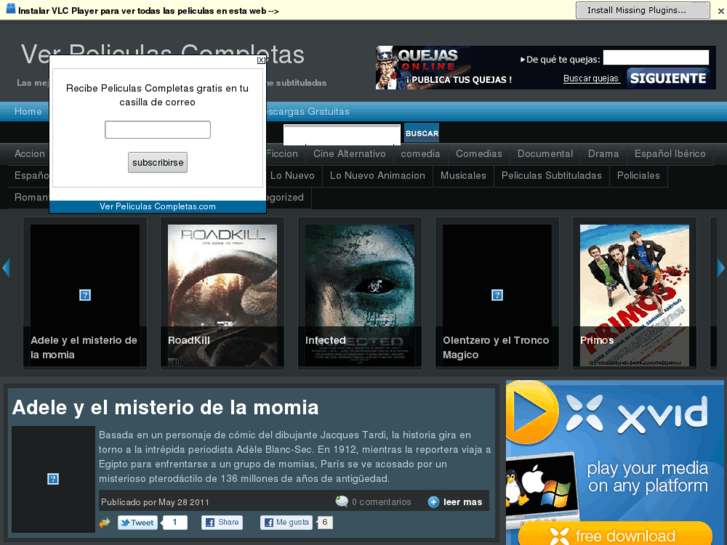
Task: Select the Musicales category
Action: point(463,175)
